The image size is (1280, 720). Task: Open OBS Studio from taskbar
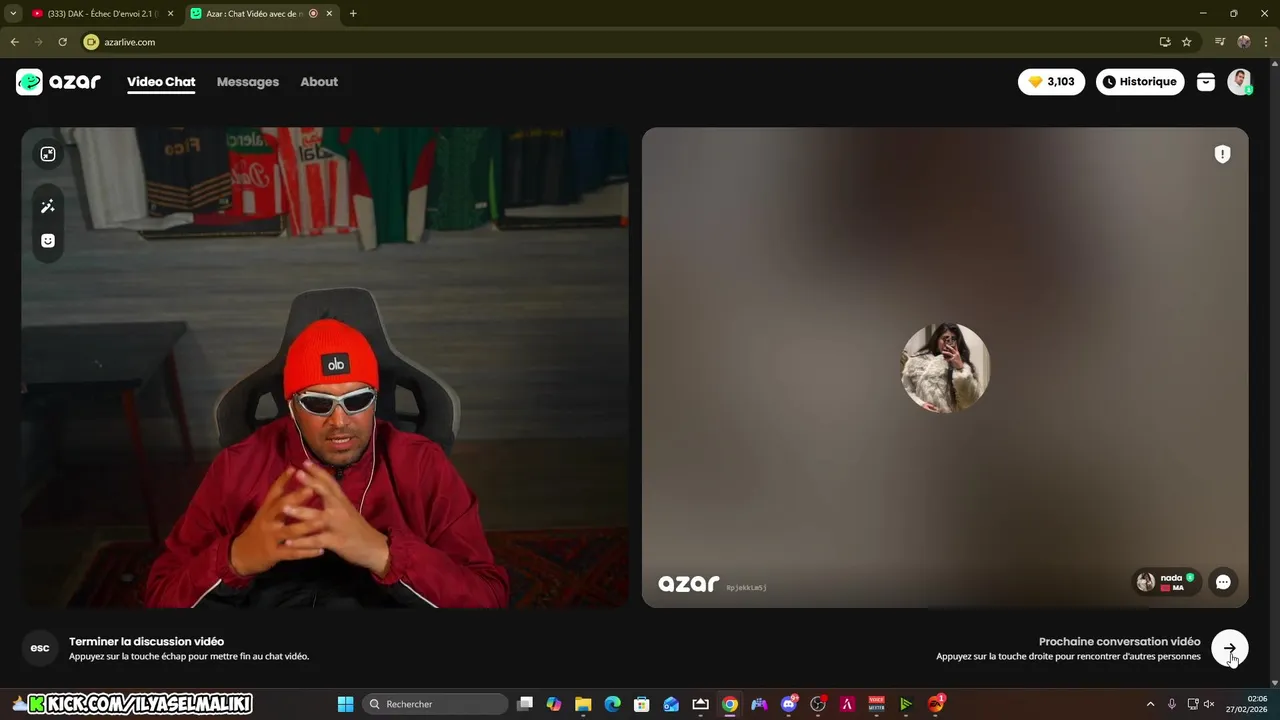point(818,704)
